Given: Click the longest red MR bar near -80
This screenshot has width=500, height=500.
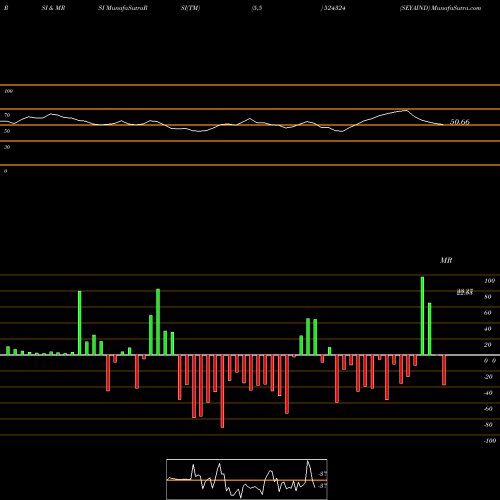Looking at the screenshot, I should click(x=222, y=391).
